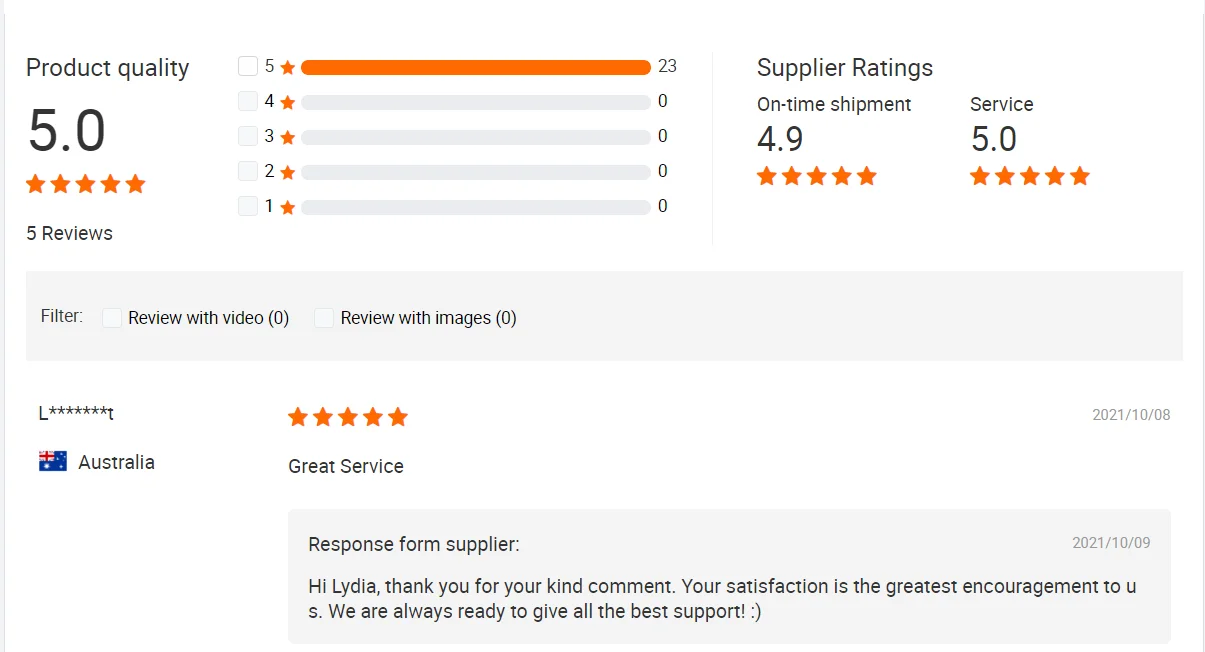
Task: Toggle the Review with images filter
Action: coord(324,318)
